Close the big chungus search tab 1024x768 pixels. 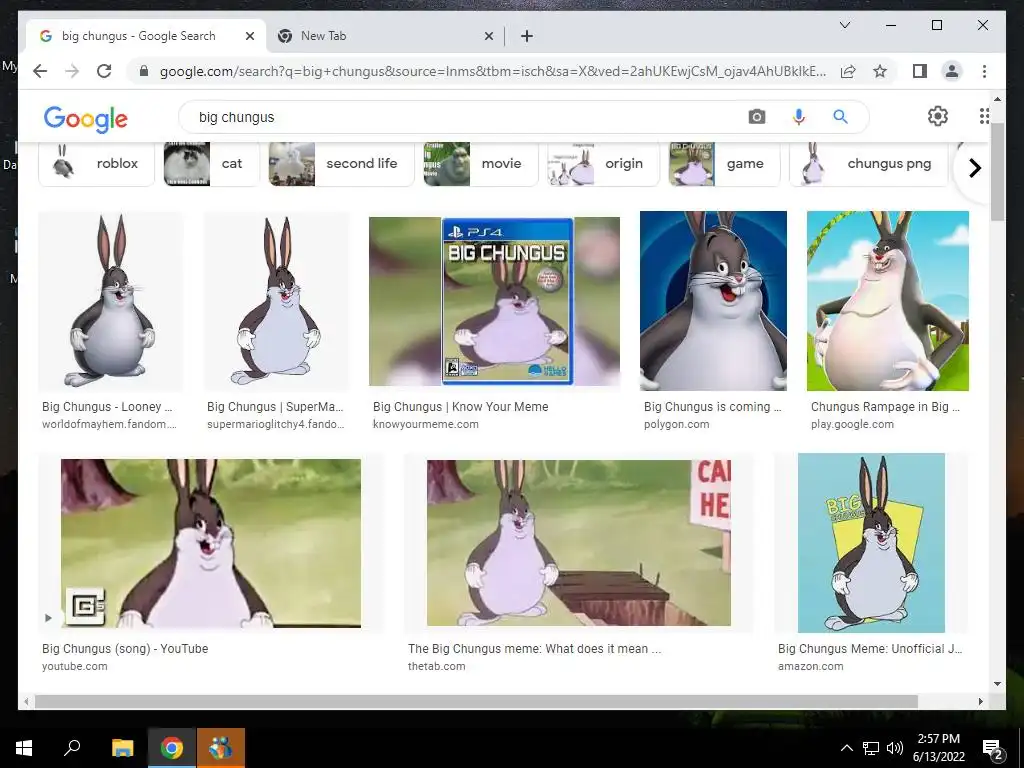click(249, 37)
